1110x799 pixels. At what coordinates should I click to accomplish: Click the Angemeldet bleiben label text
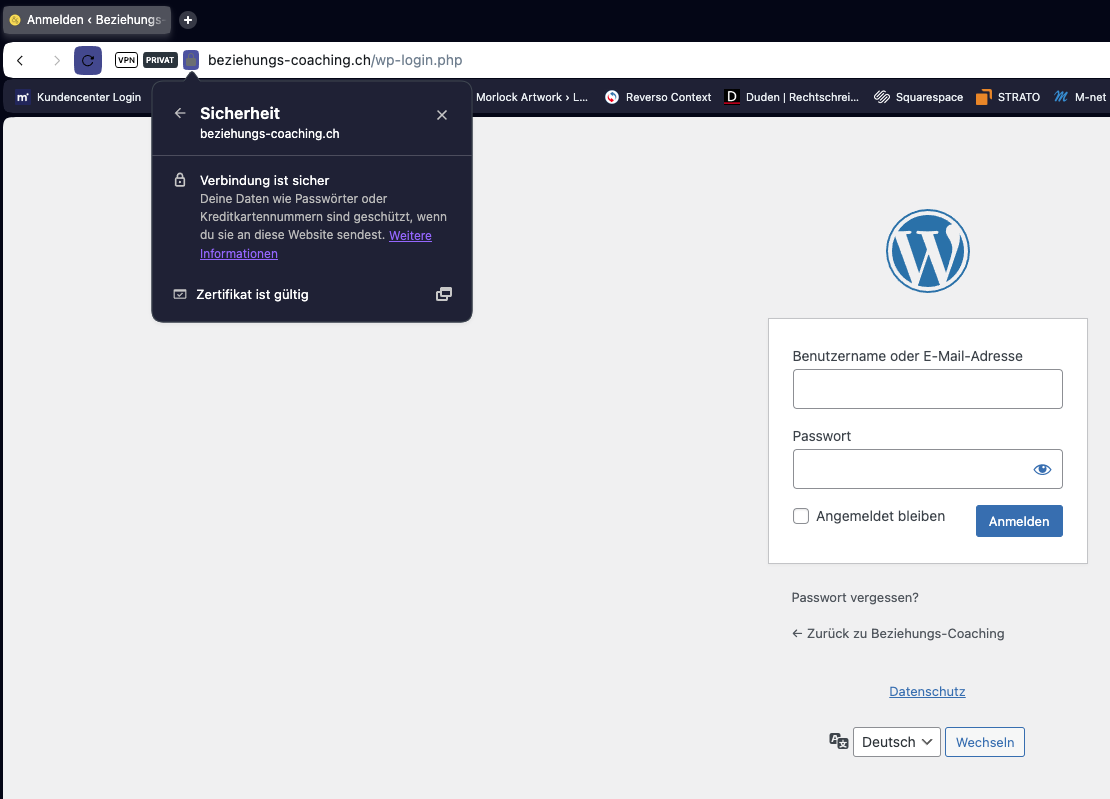pos(880,516)
